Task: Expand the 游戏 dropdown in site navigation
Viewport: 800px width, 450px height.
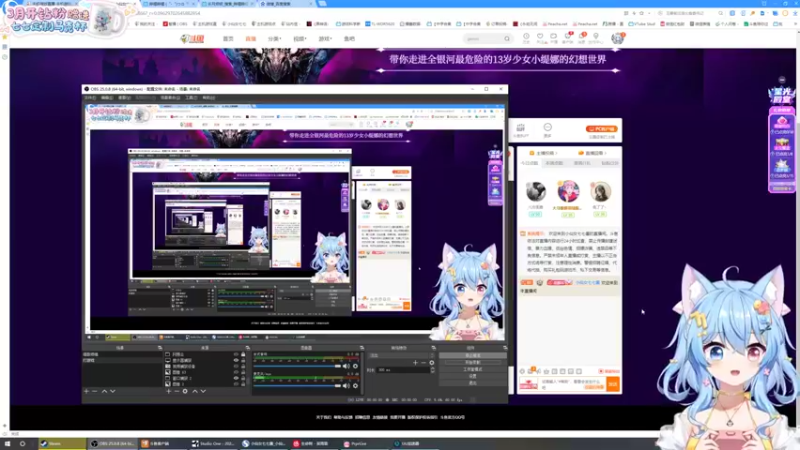Action: [325, 39]
